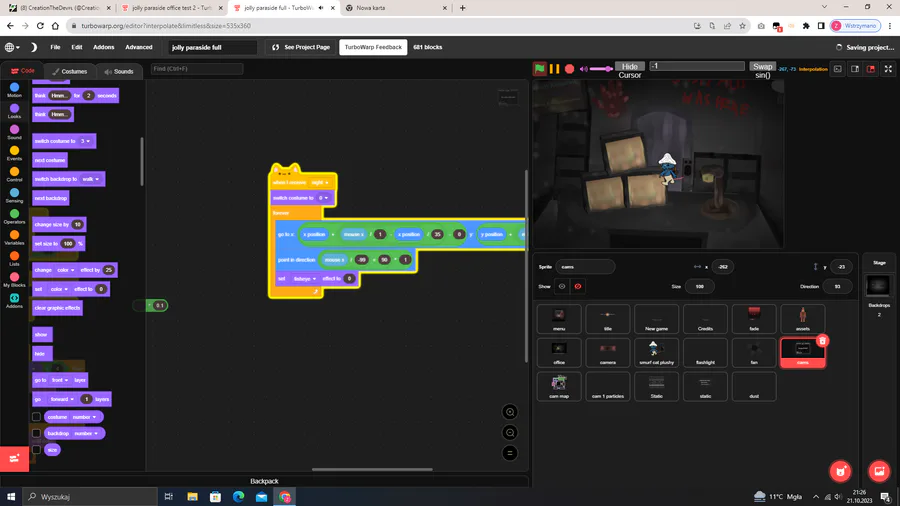This screenshot has width=900, height=506.
Task: Open the Advanced menu
Action: pyautogui.click(x=139, y=47)
